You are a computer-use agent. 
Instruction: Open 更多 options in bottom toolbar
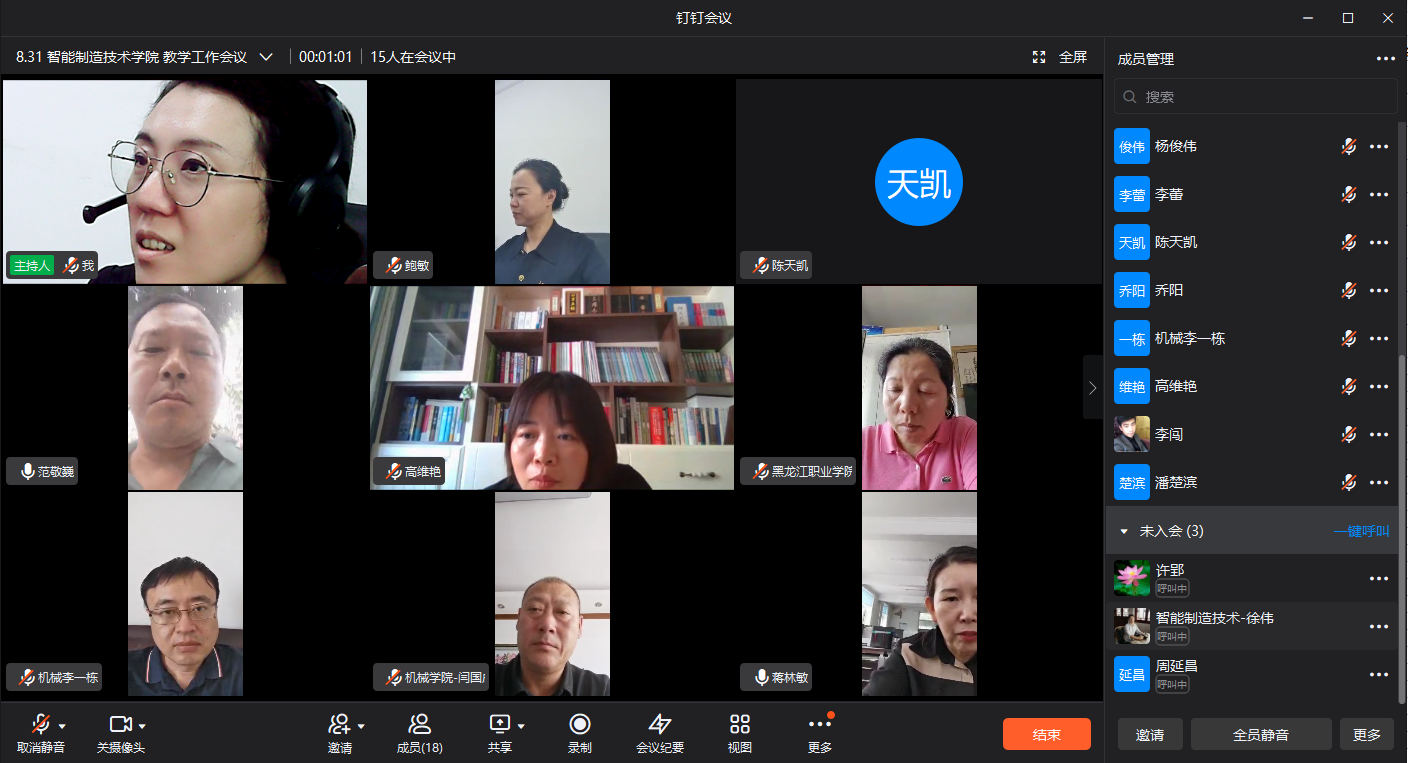pos(819,725)
